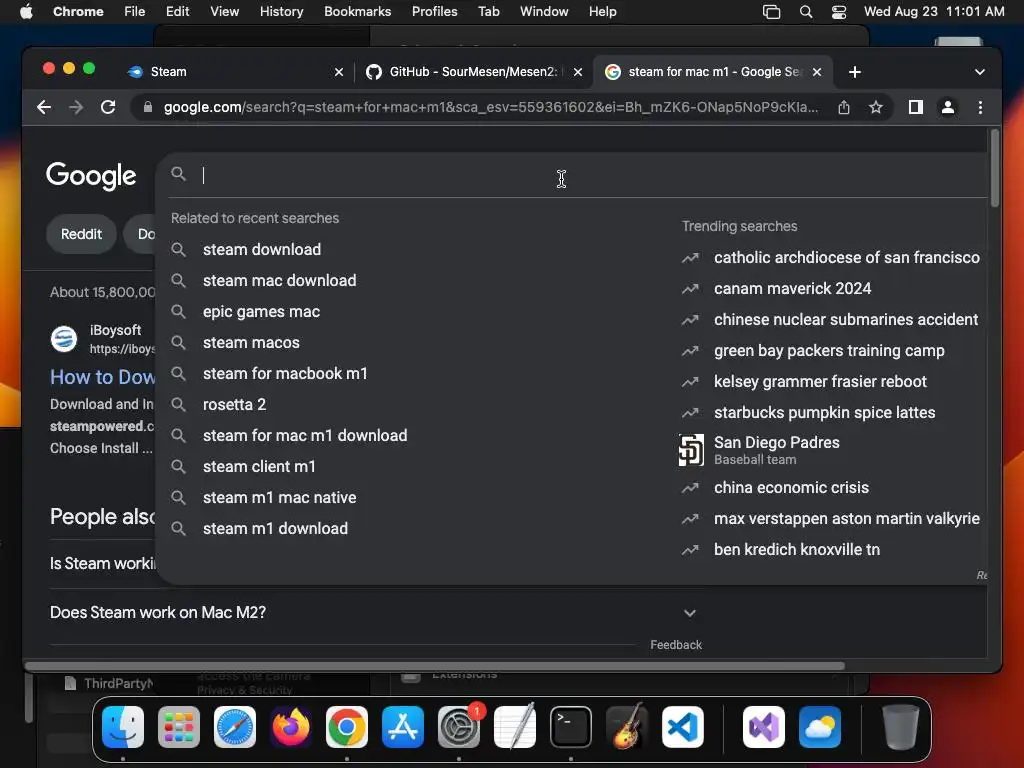Click the share page icon
The width and height of the screenshot is (1024, 768).
(844, 107)
